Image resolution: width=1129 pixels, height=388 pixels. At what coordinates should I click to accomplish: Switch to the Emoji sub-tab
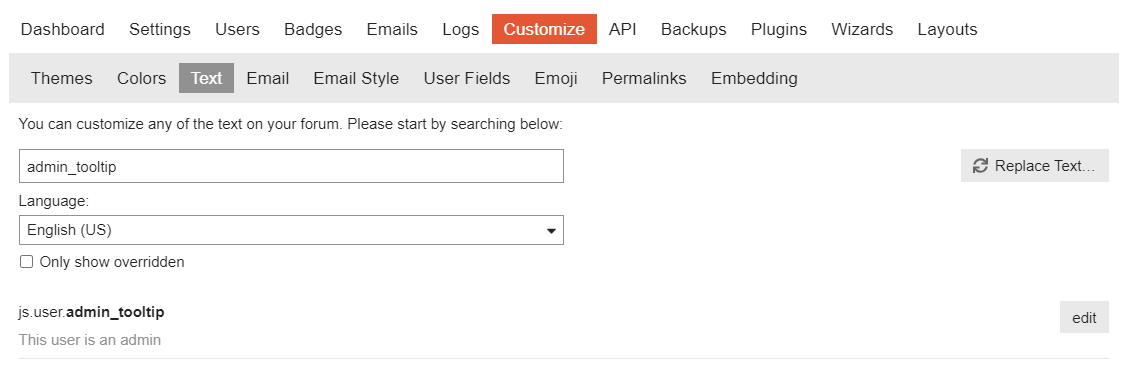(556, 78)
